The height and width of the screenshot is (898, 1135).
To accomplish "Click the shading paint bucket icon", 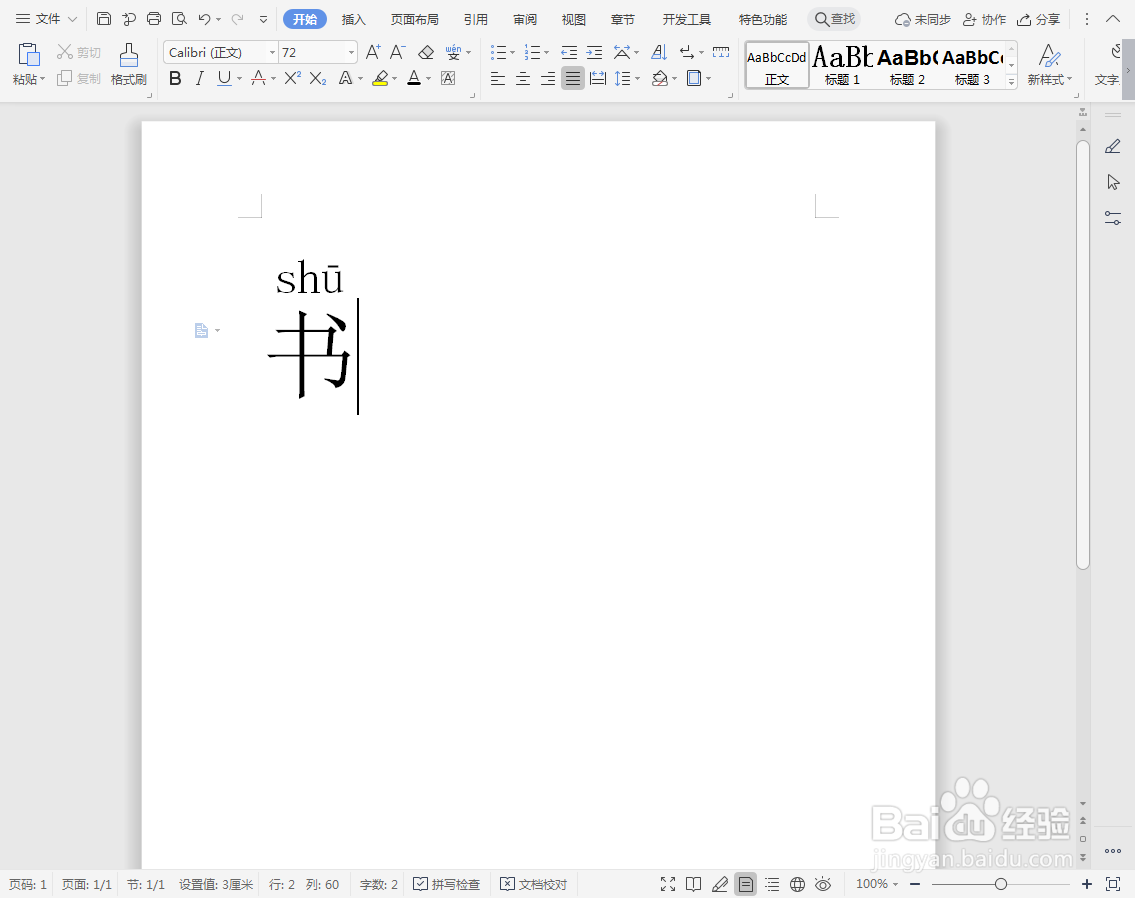I will click(x=659, y=78).
